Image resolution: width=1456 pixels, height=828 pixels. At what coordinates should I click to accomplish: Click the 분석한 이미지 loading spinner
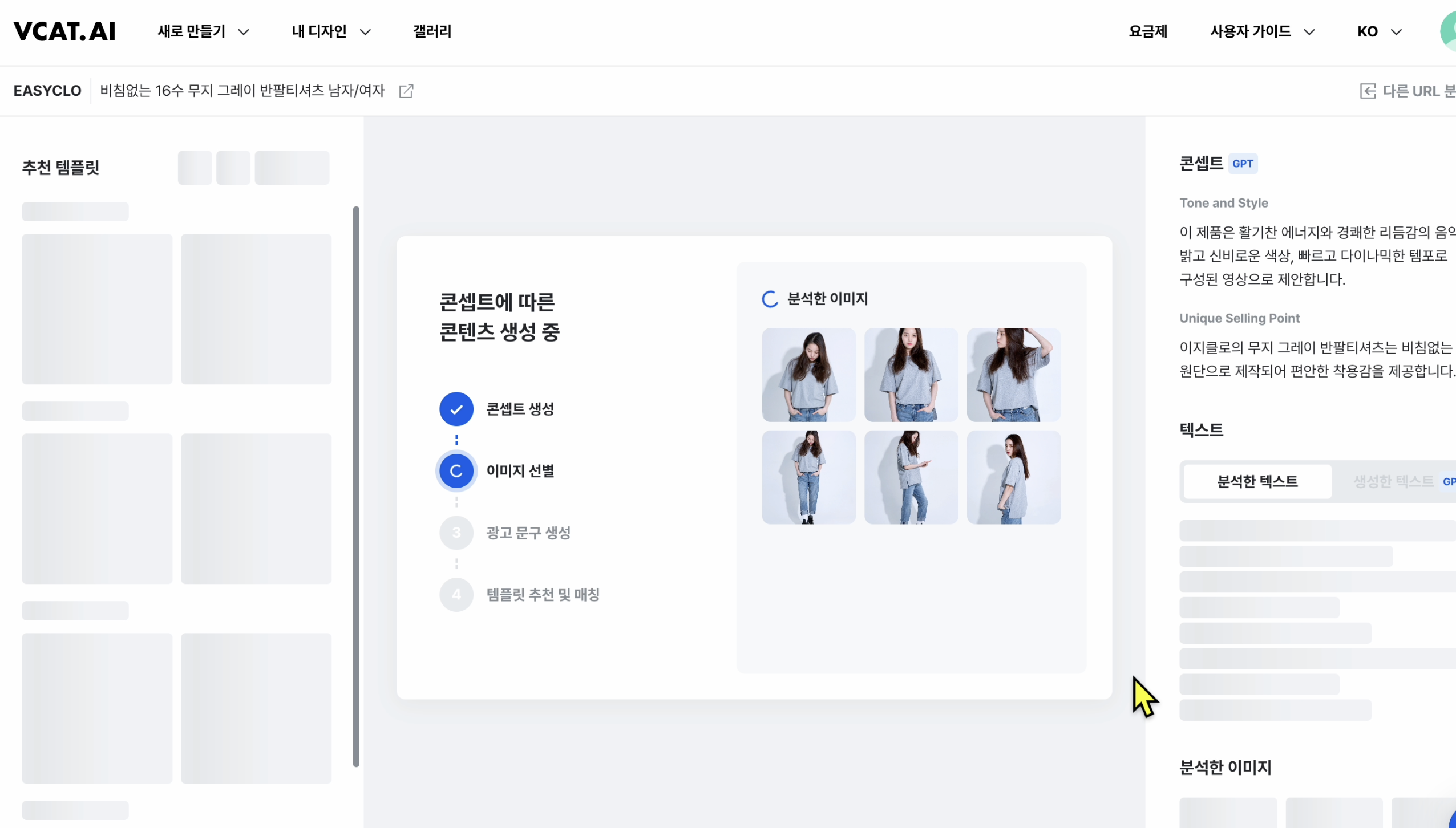pos(770,299)
